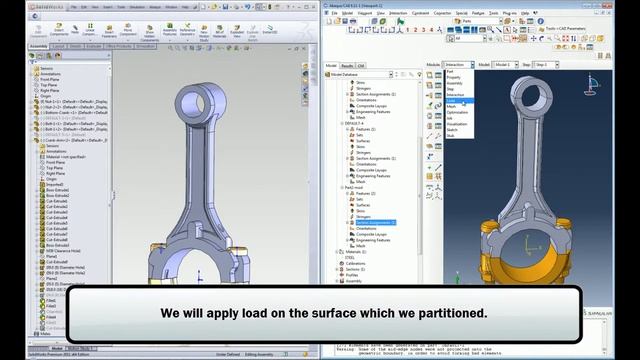Click the filter funnel above SolidWorks feature tree
The width and height of the screenshot is (640, 360).
click(x=32, y=62)
